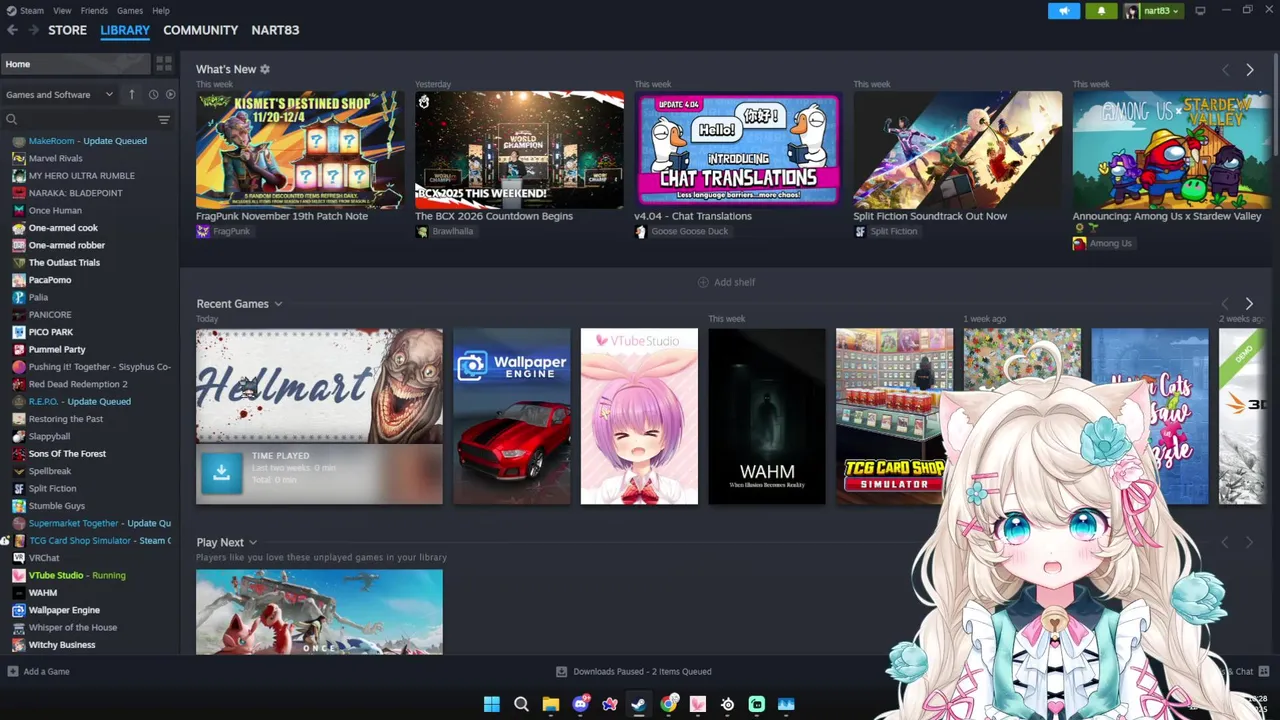1280x720 pixels.
Task: Open the WAHM game tile
Action: coord(767,416)
